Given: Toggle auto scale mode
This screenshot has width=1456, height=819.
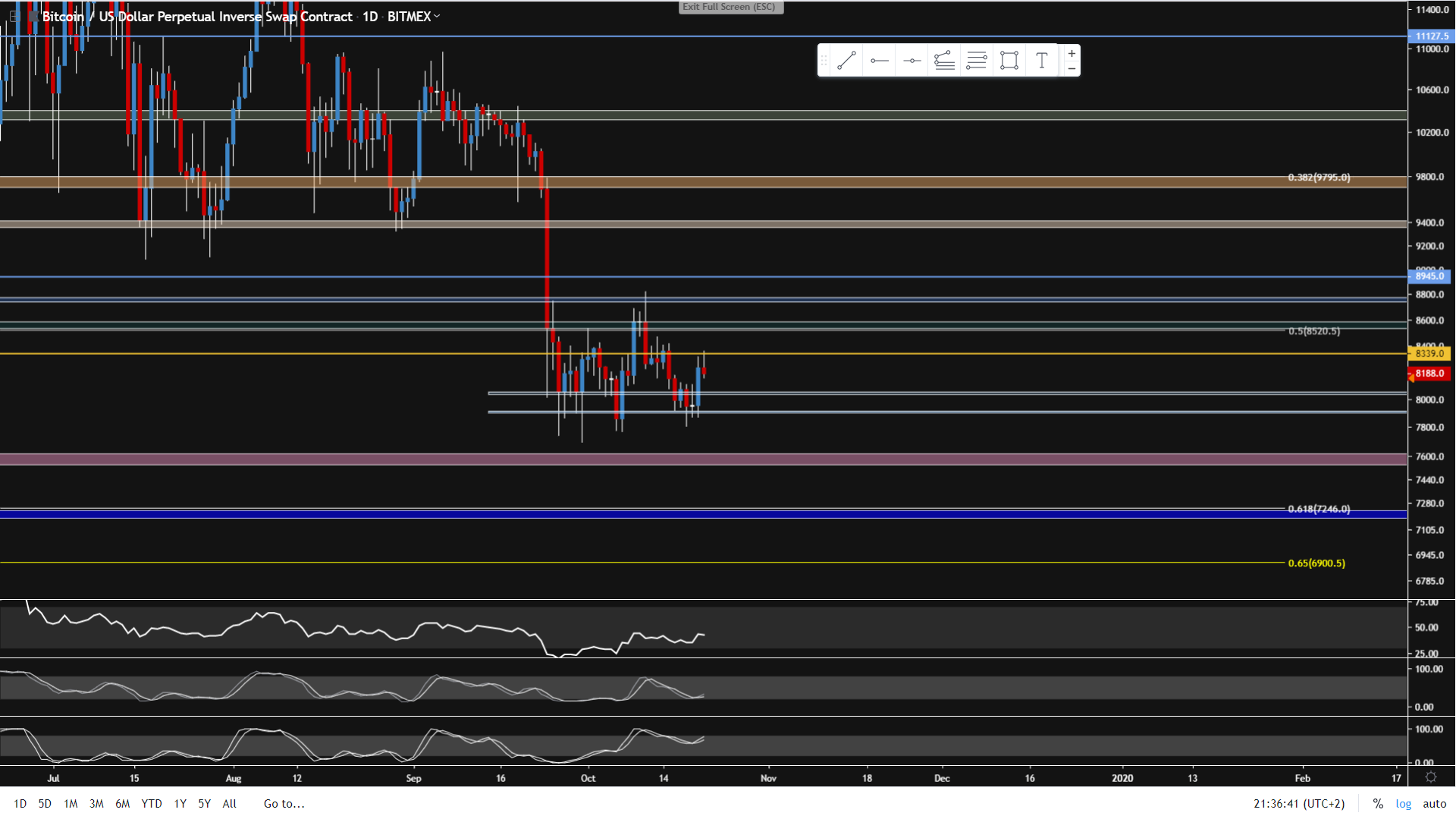Looking at the screenshot, I should [x=1434, y=804].
